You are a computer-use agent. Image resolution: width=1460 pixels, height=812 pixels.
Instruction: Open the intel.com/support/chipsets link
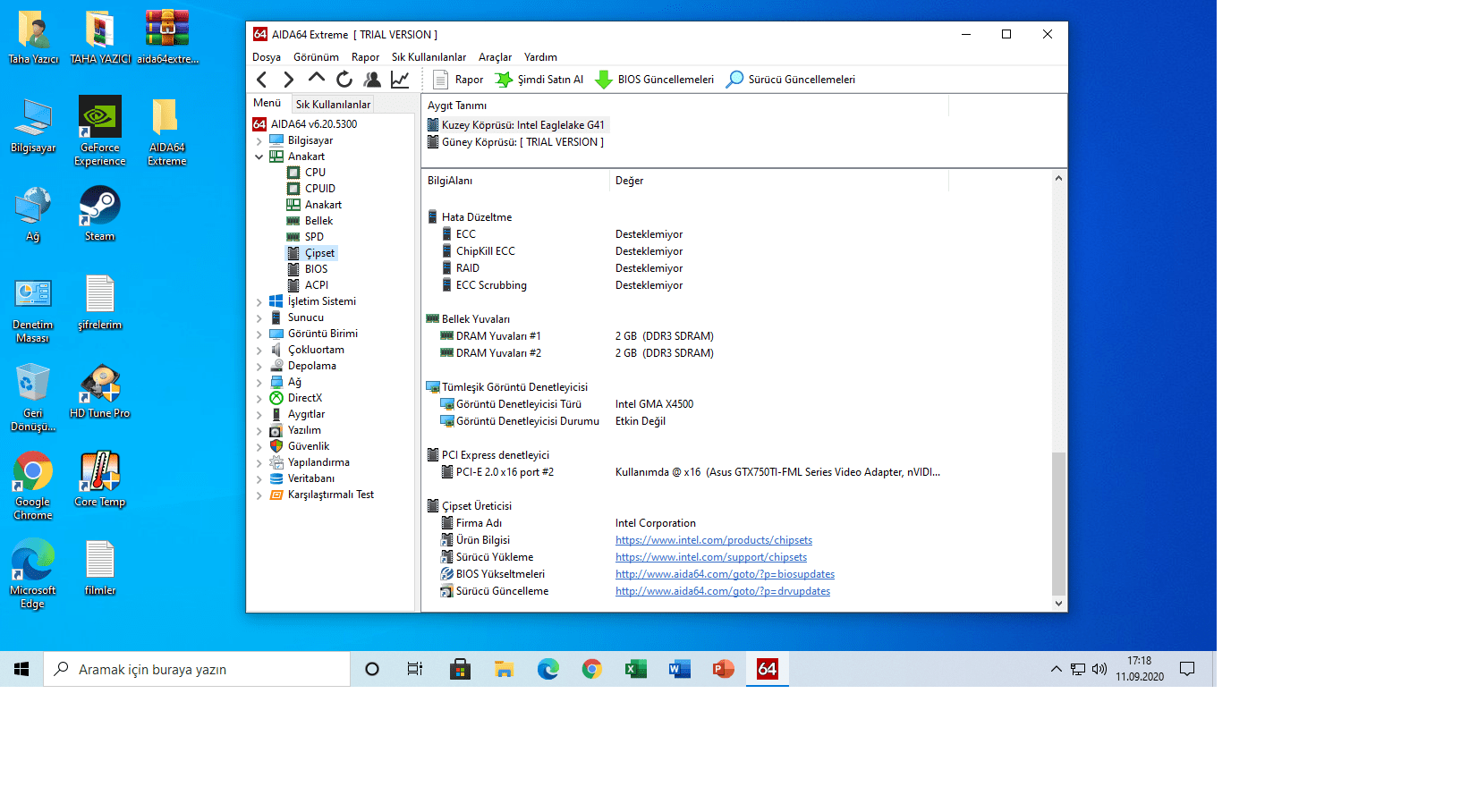[711, 557]
